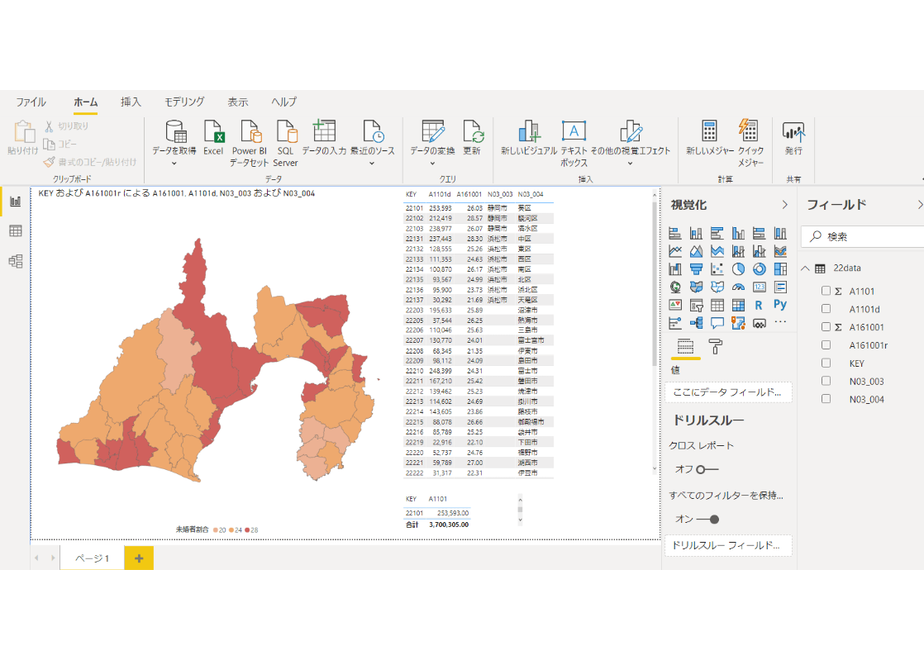The width and height of the screenshot is (924, 660).
Task: Select the pie chart visual
Action: 738,269
